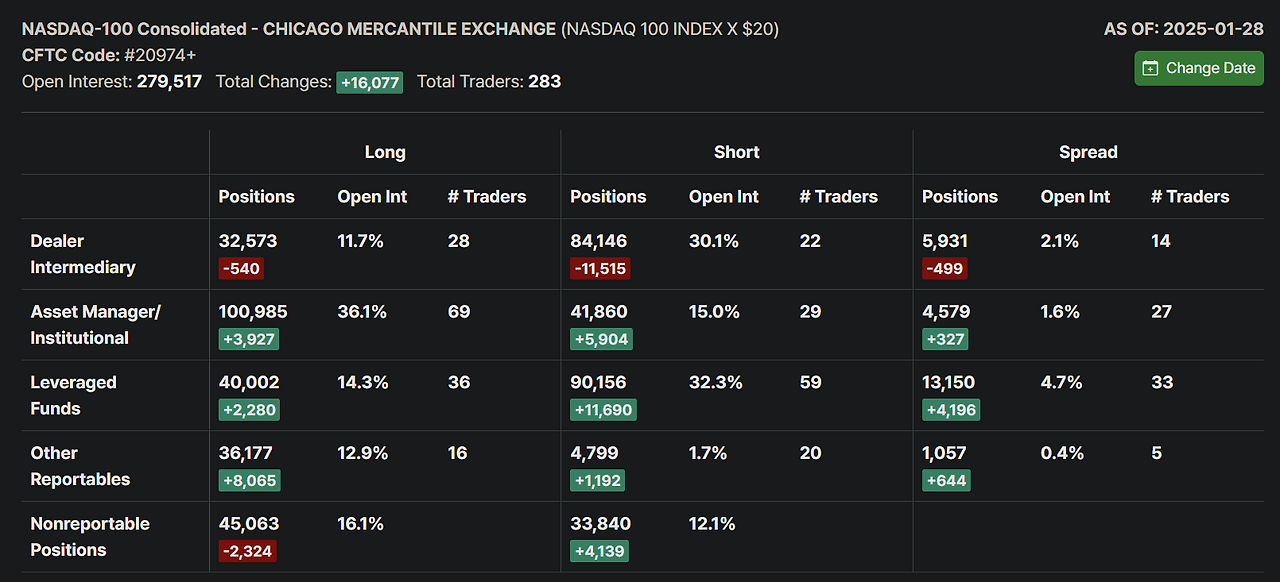This screenshot has height=582, width=1280.
Task: Select the Short column group header
Action: point(736,152)
